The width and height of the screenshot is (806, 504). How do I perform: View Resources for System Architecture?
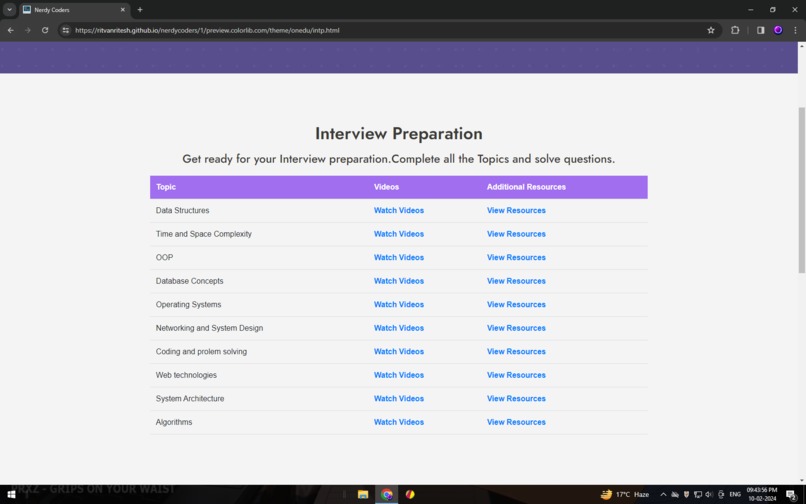(516, 399)
